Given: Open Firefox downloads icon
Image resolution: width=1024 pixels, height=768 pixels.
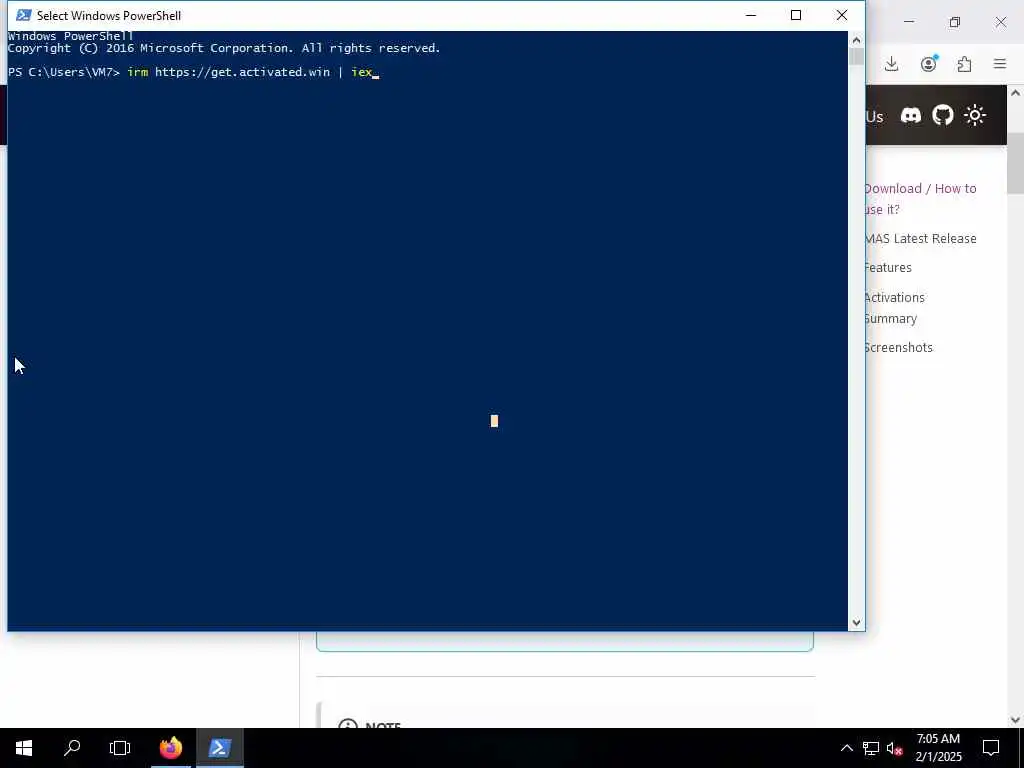Looking at the screenshot, I should pyautogui.click(x=891, y=64).
